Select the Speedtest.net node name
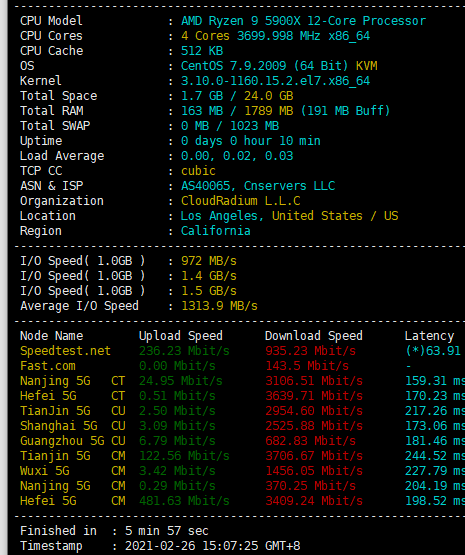Image resolution: width=465 pixels, height=555 pixels. point(65,351)
